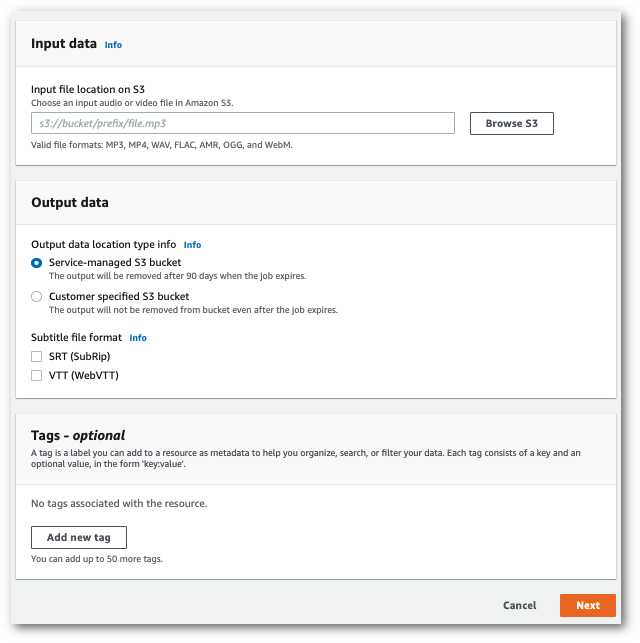The height and width of the screenshot is (643, 640).
Task: Select the Service-managed S3 bucket radio button
Action: click(x=37, y=263)
